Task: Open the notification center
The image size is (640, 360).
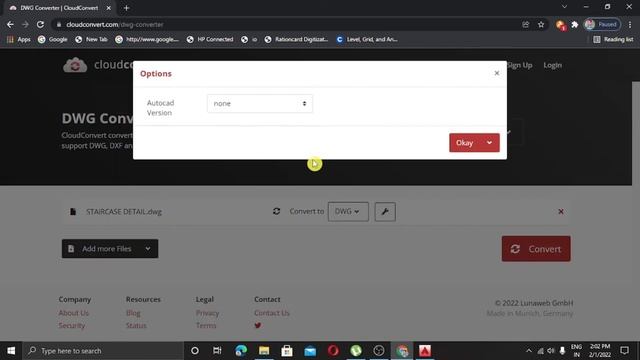Action: pyautogui.click(x=624, y=351)
